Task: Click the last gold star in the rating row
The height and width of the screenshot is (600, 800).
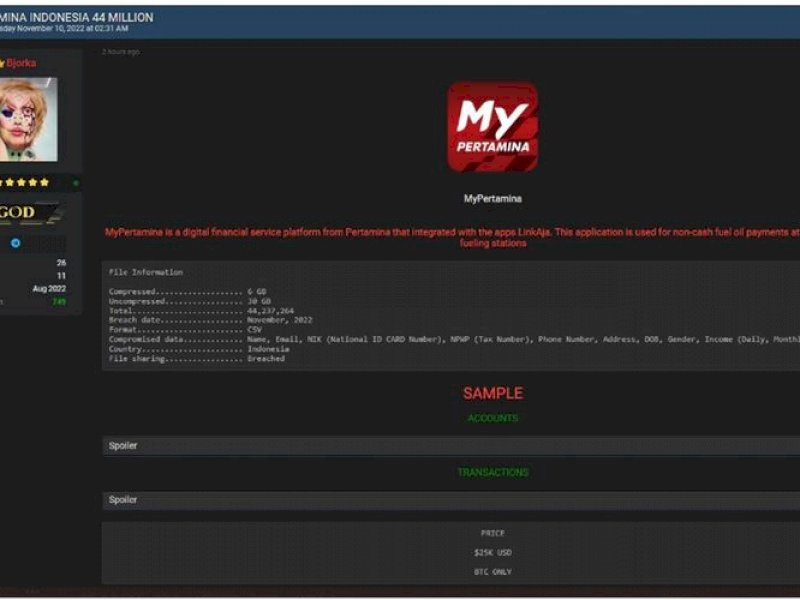Action: click(x=46, y=181)
